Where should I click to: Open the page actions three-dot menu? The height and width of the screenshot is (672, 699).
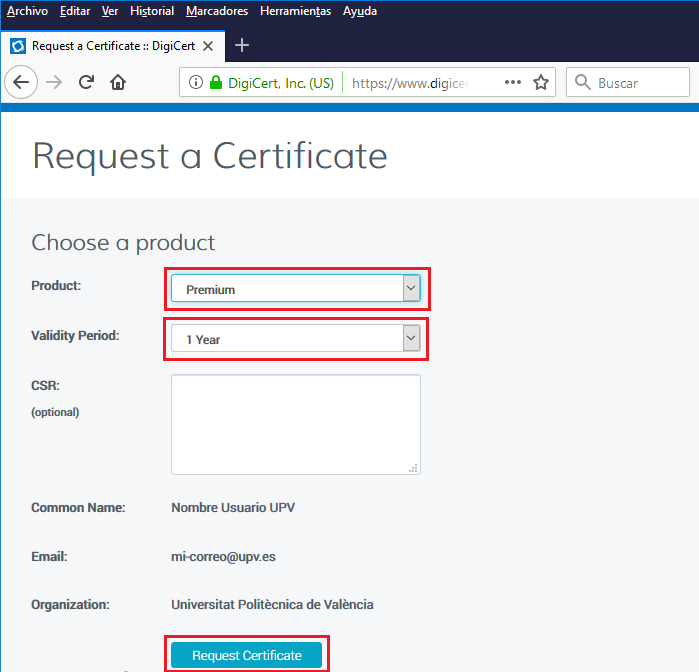point(513,83)
